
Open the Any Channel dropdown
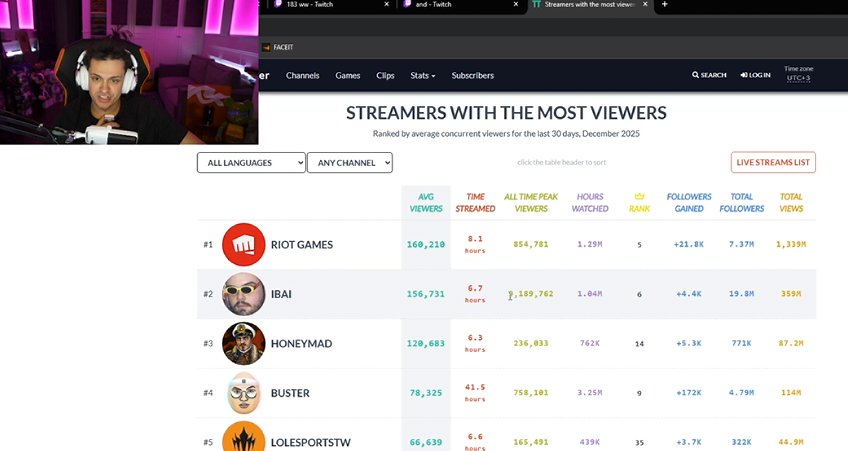point(349,163)
